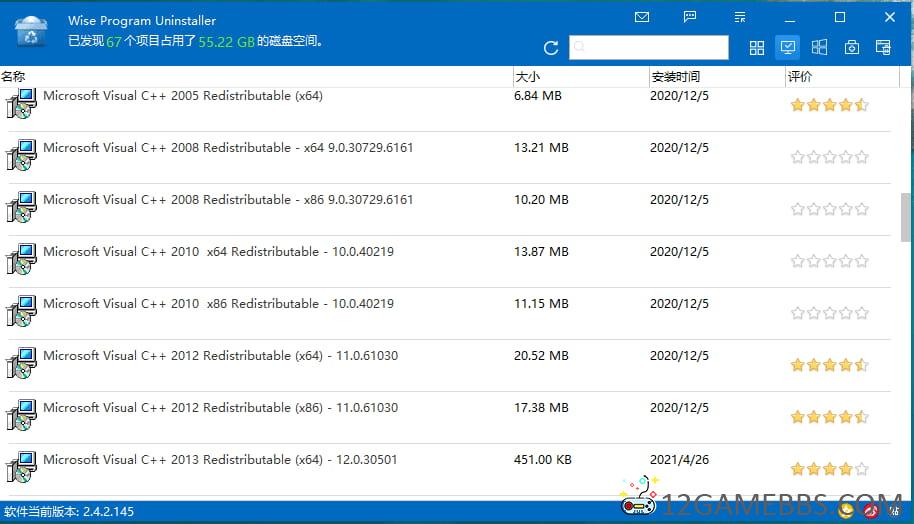The image size is (914, 524).
Task: Click star rating for Visual C++ 2012 (x86)
Action: [x=829, y=417]
